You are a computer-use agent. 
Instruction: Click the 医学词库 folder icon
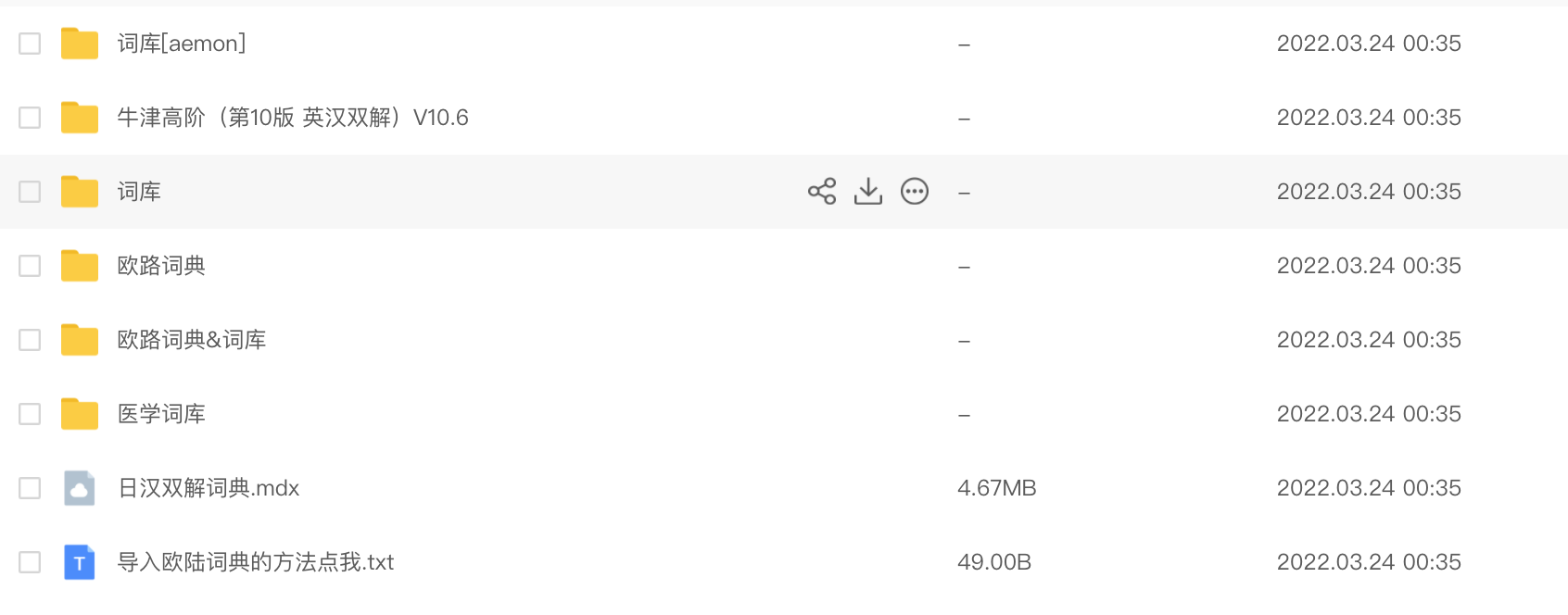[80, 414]
